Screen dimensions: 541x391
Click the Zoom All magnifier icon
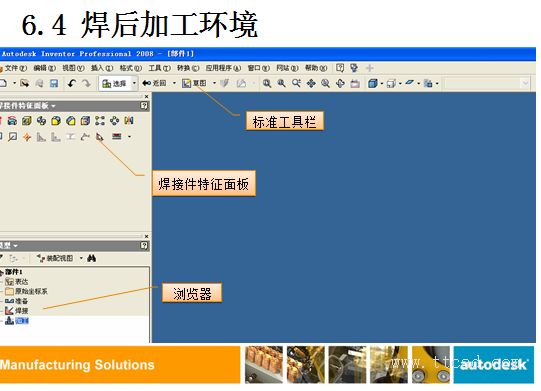tap(267, 83)
